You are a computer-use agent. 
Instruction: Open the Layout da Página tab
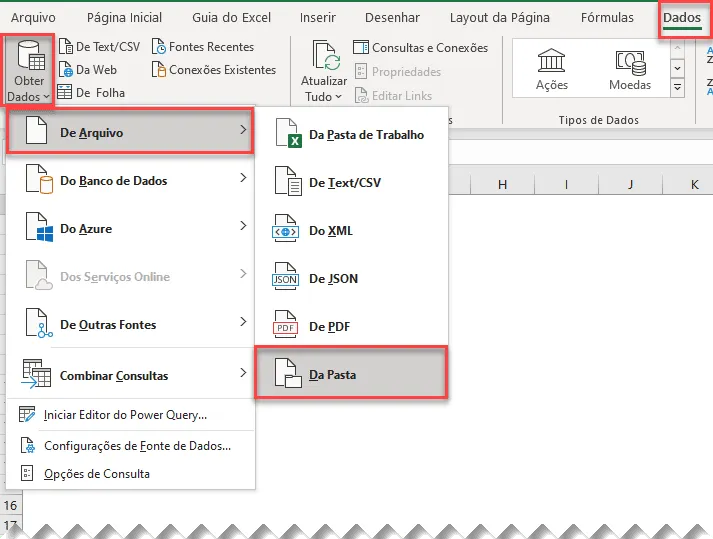[500, 18]
